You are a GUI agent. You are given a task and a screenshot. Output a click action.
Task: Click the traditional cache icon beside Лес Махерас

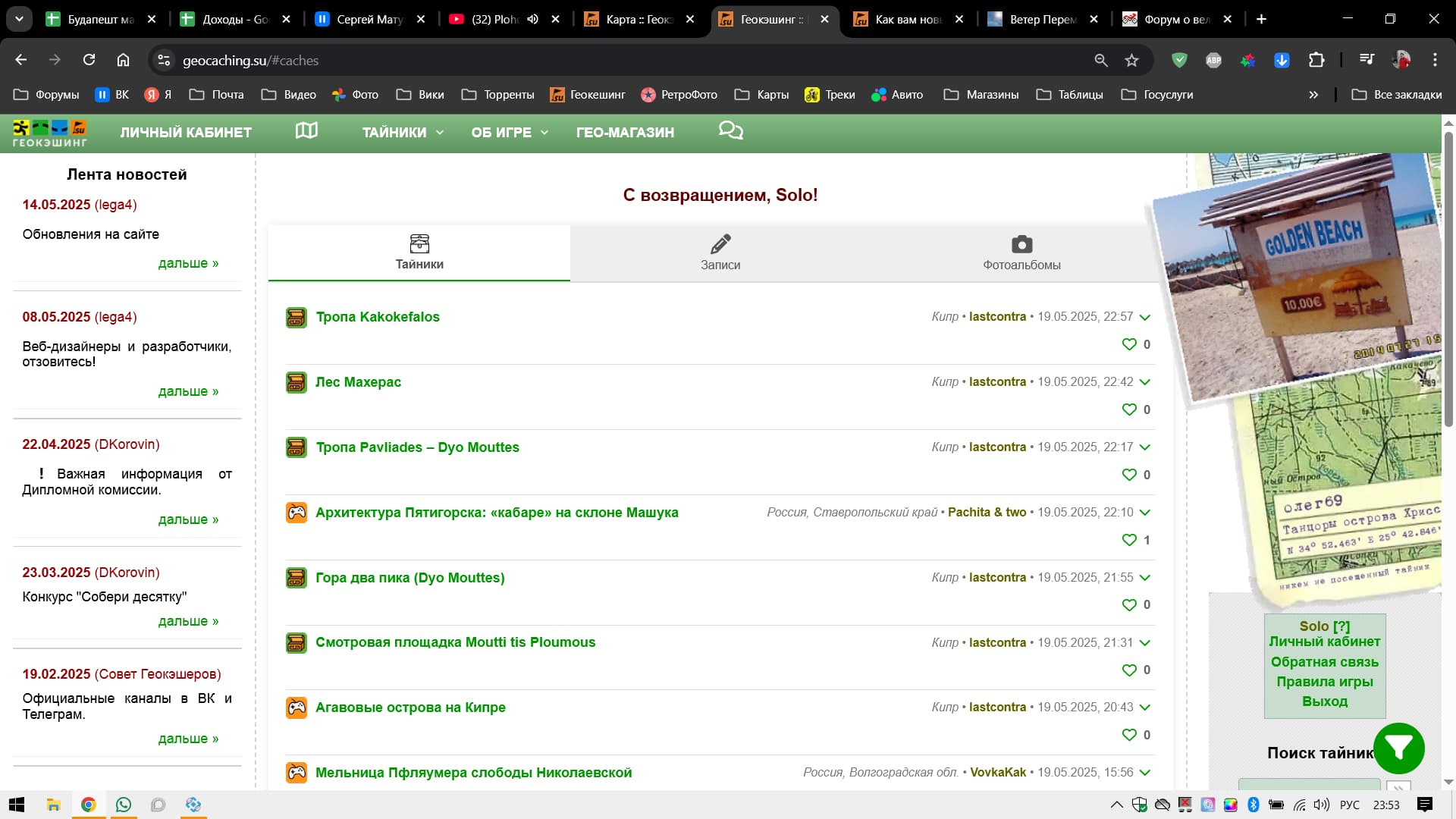click(x=296, y=382)
